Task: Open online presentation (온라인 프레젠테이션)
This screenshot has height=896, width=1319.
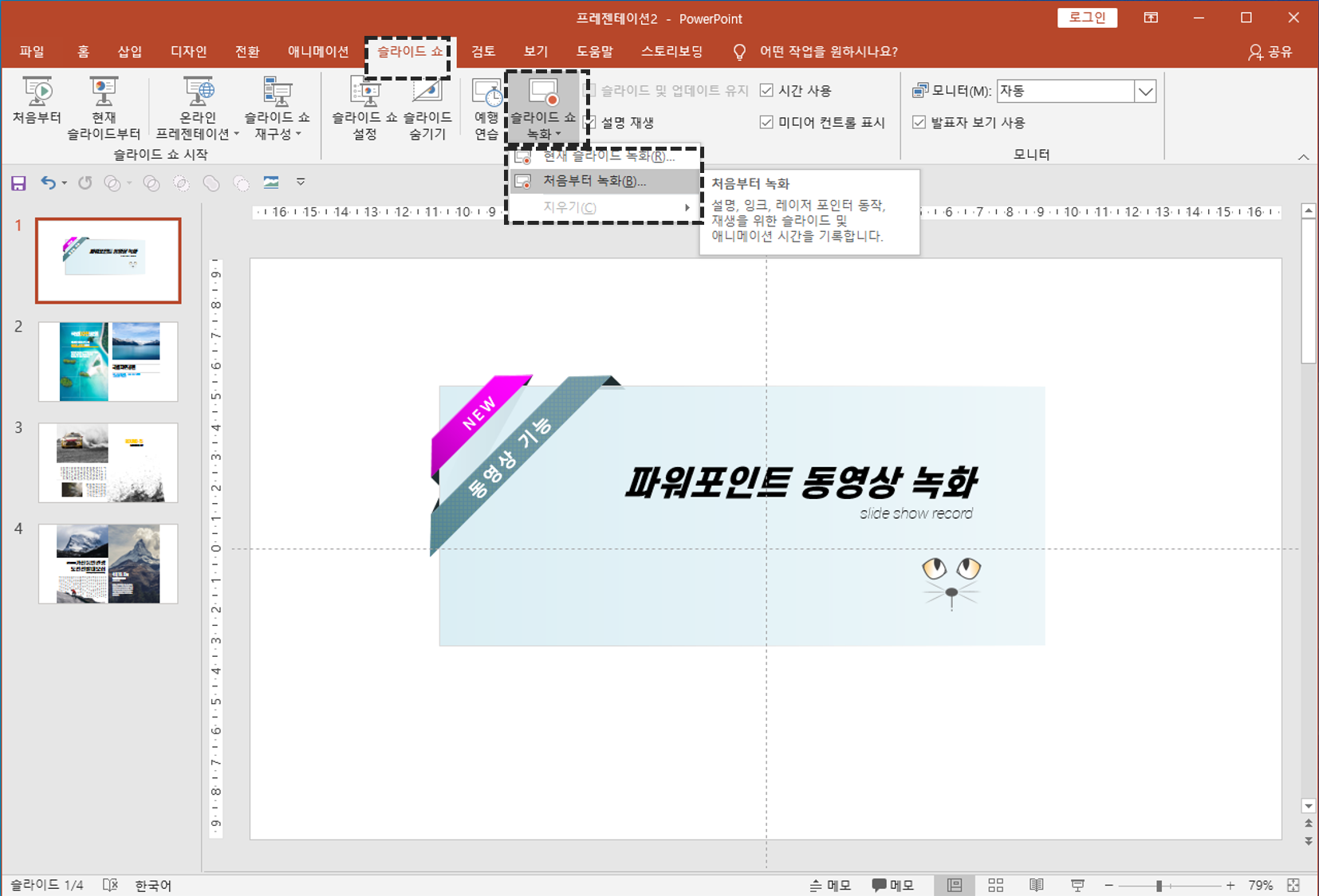Action: 198,109
